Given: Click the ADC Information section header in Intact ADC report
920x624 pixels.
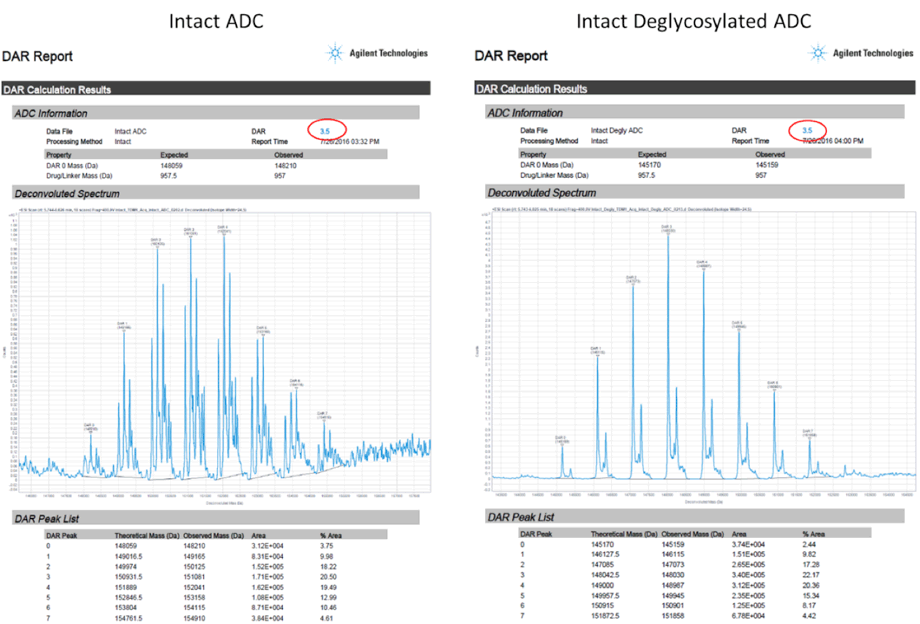Looking at the screenshot, I should 50,113.
